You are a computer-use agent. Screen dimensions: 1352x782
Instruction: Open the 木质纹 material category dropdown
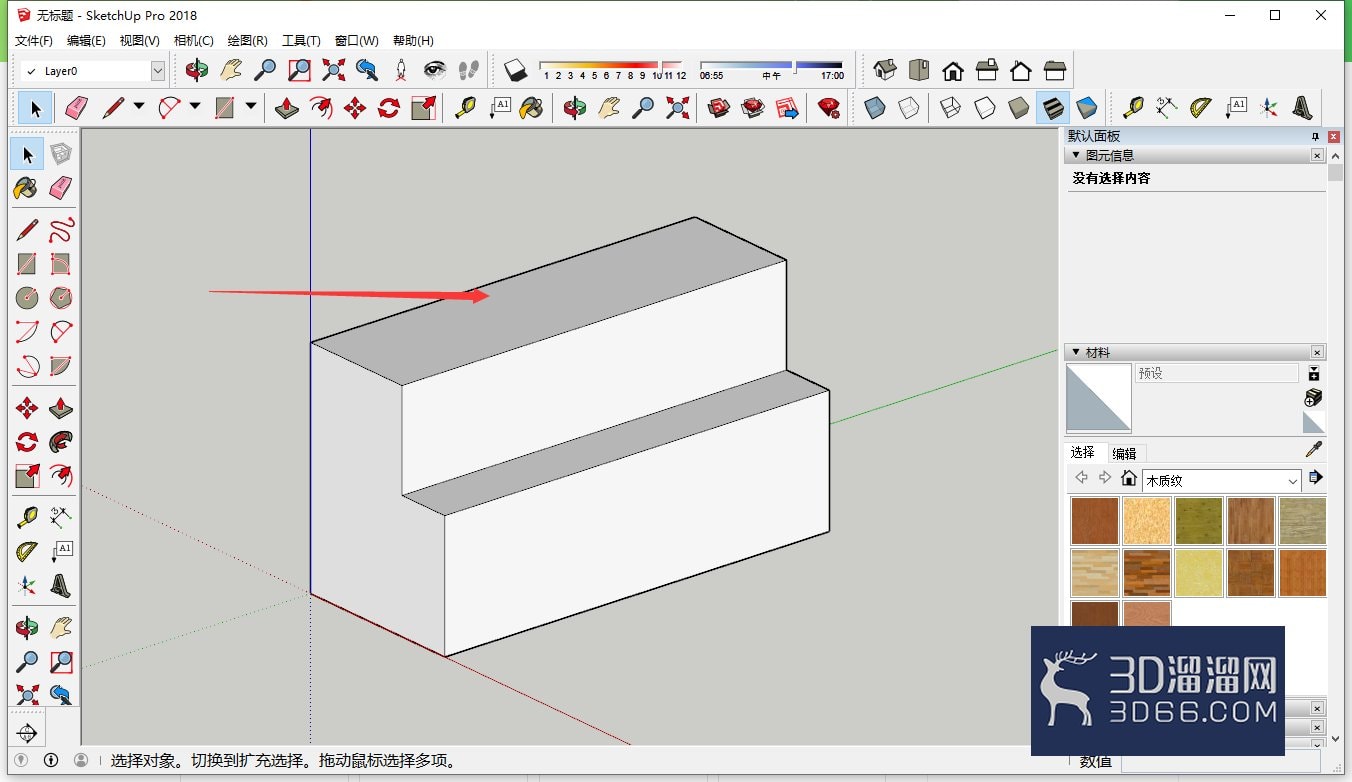tap(1221, 481)
